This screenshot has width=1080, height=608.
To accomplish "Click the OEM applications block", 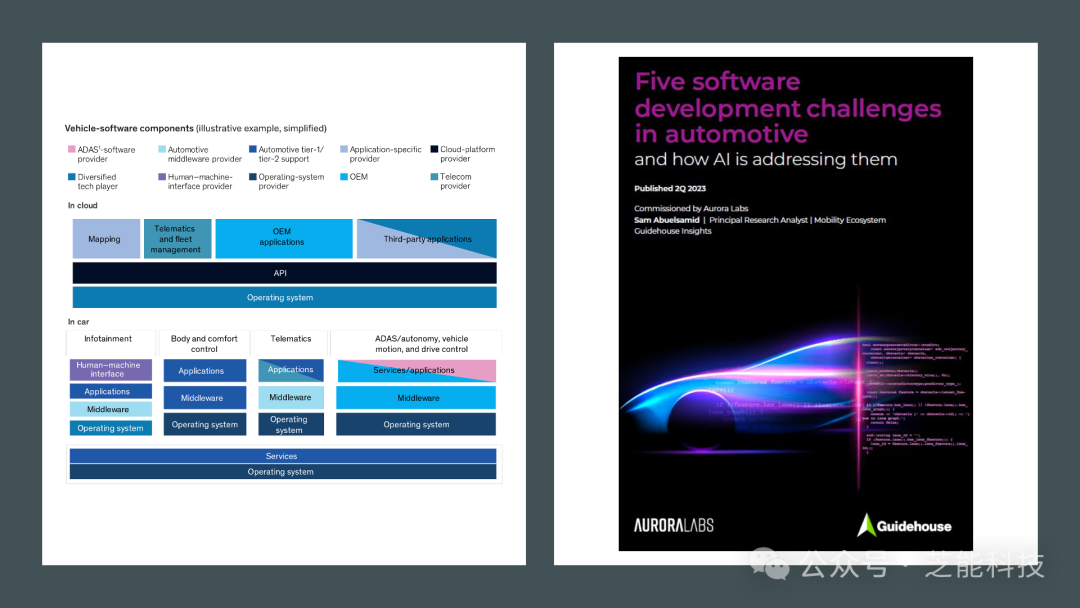I will 284,239.
